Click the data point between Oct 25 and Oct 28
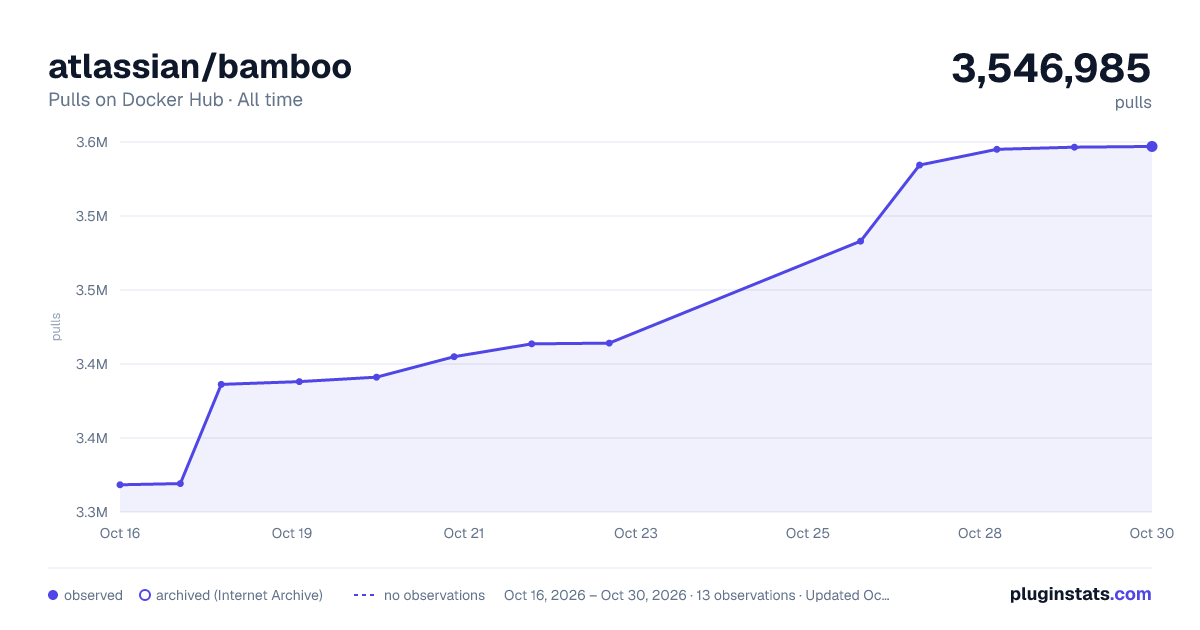 (x=919, y=165)
